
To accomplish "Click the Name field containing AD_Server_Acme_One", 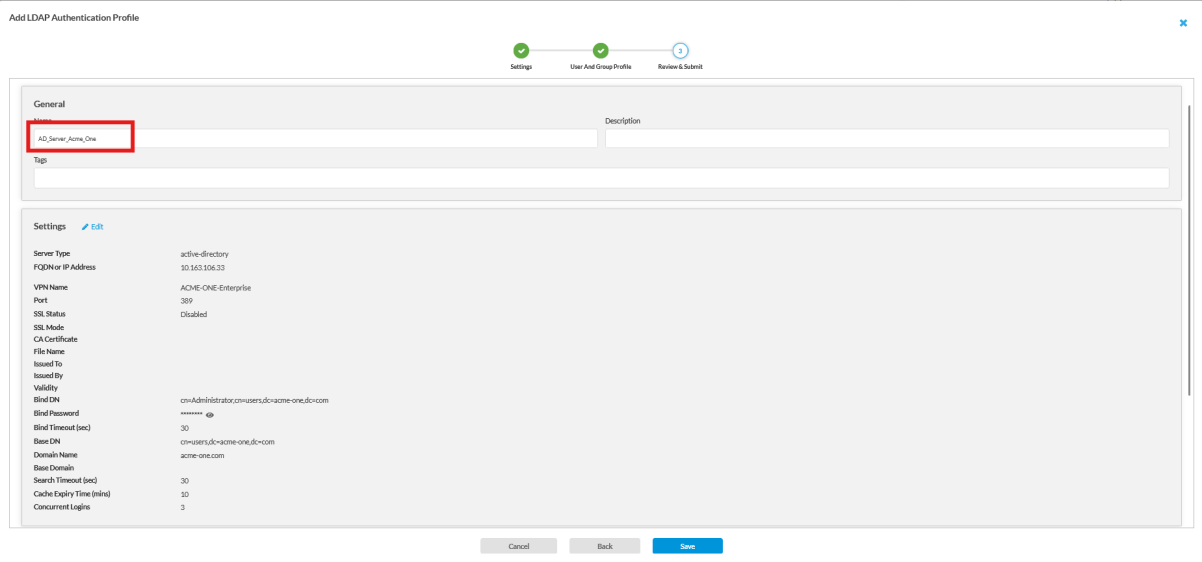I will 314,138.
